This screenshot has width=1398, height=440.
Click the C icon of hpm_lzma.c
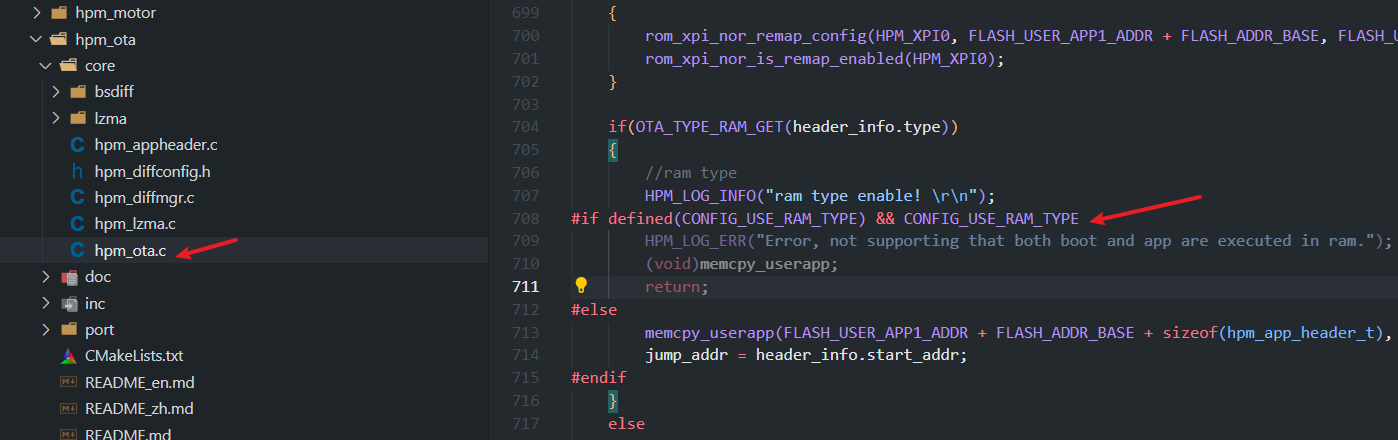78,223
